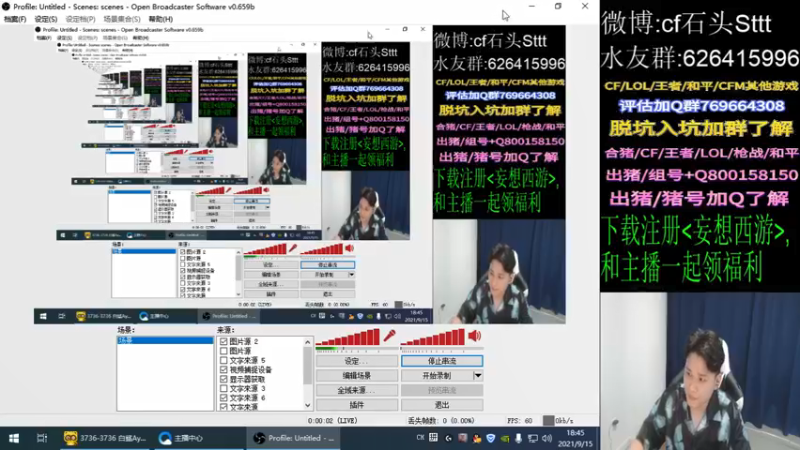Mute desktop audio via speaker icon
Screen dimensions: 800x450
475,336
